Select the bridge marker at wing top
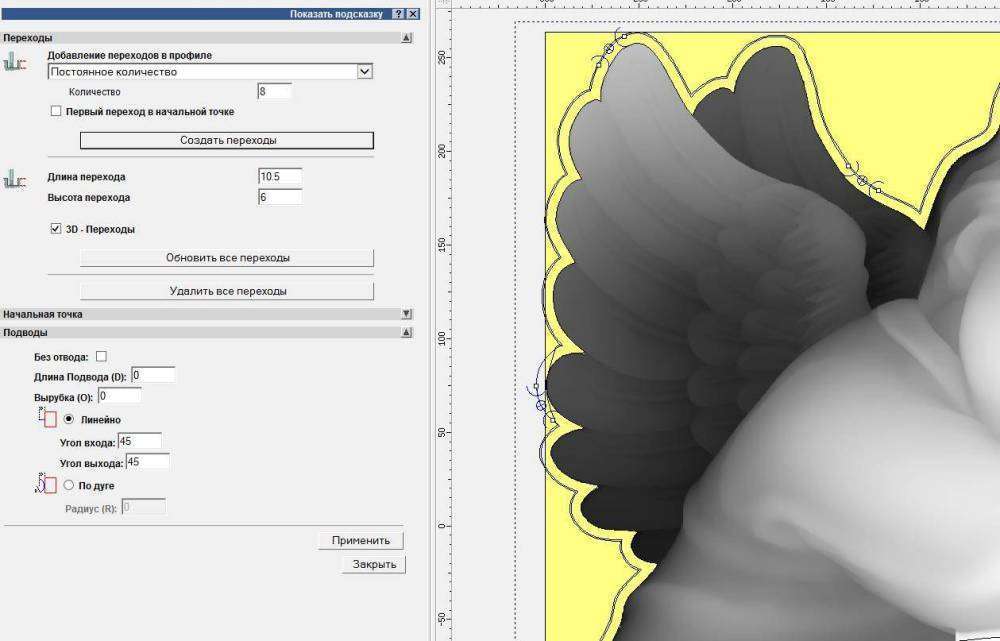This screenshot has width=1000, height=641. click(609, 48)
